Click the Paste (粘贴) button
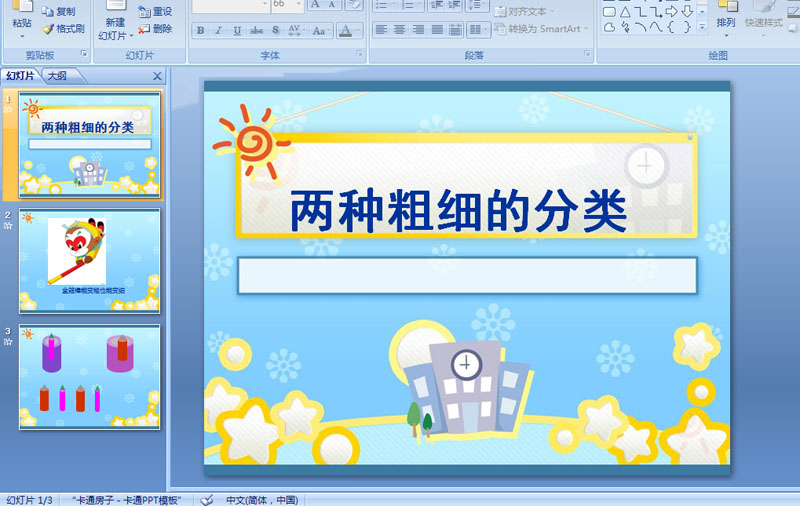The width and height of the screenshot is (800, 506). 21,14
